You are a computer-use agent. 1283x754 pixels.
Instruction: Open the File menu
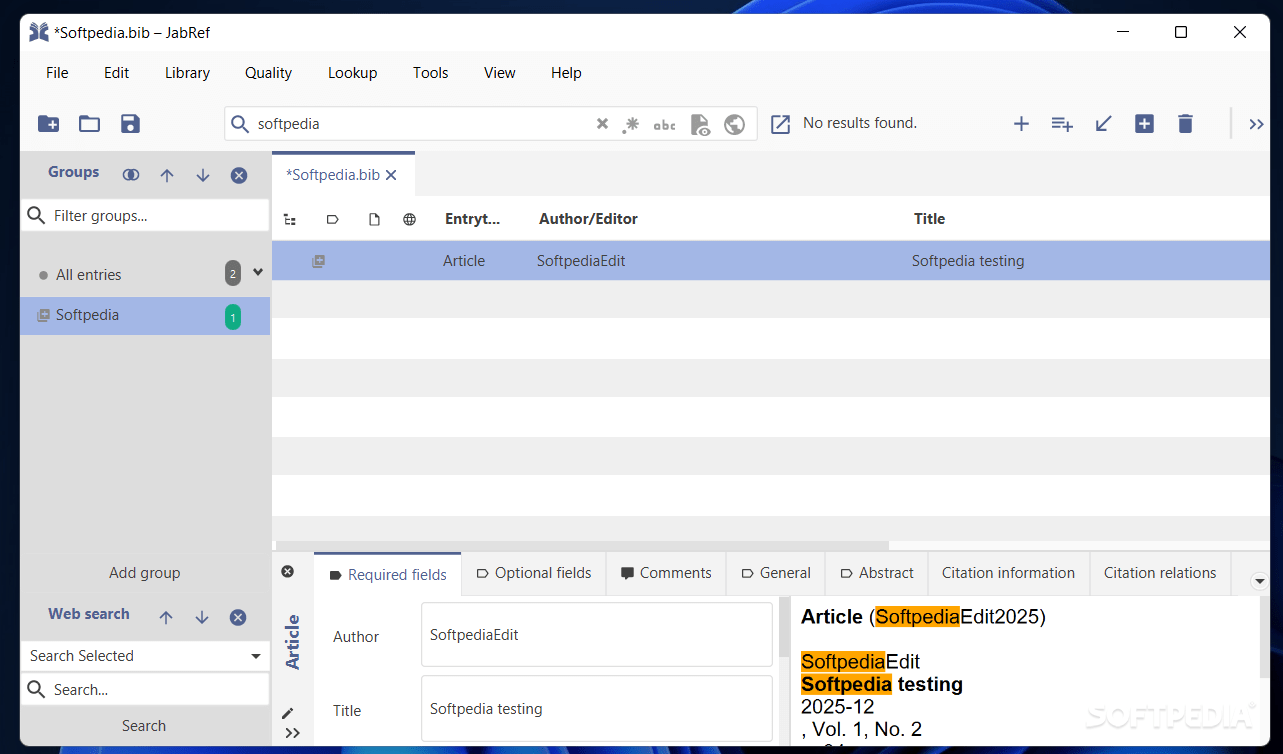(x=57, y=73)
